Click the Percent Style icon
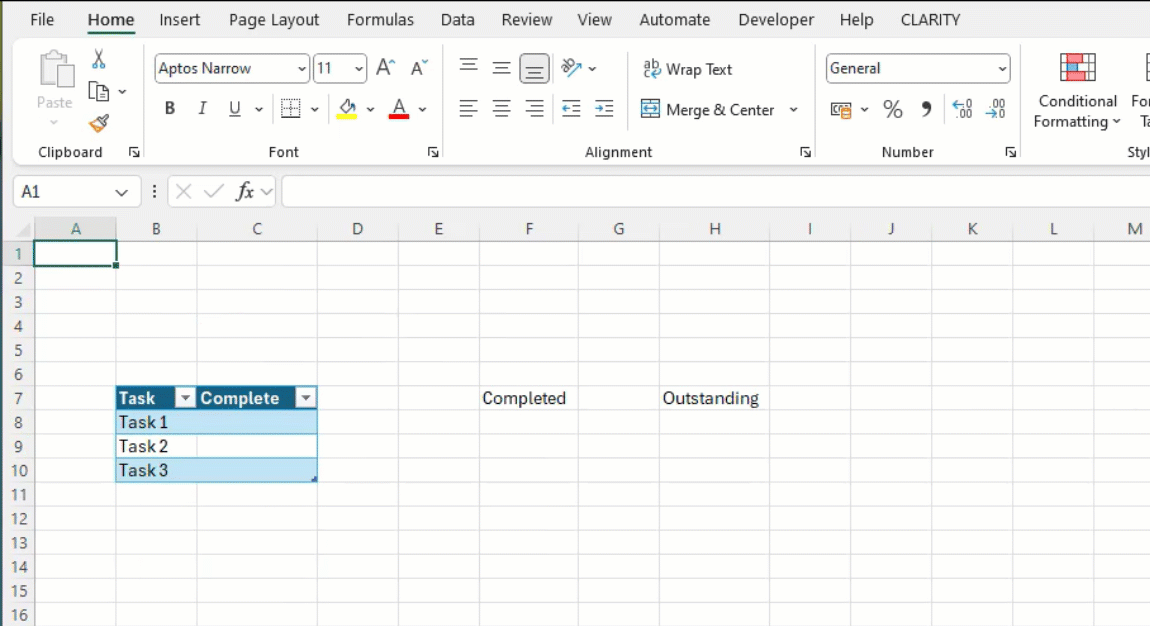 (x=893, y=109)
